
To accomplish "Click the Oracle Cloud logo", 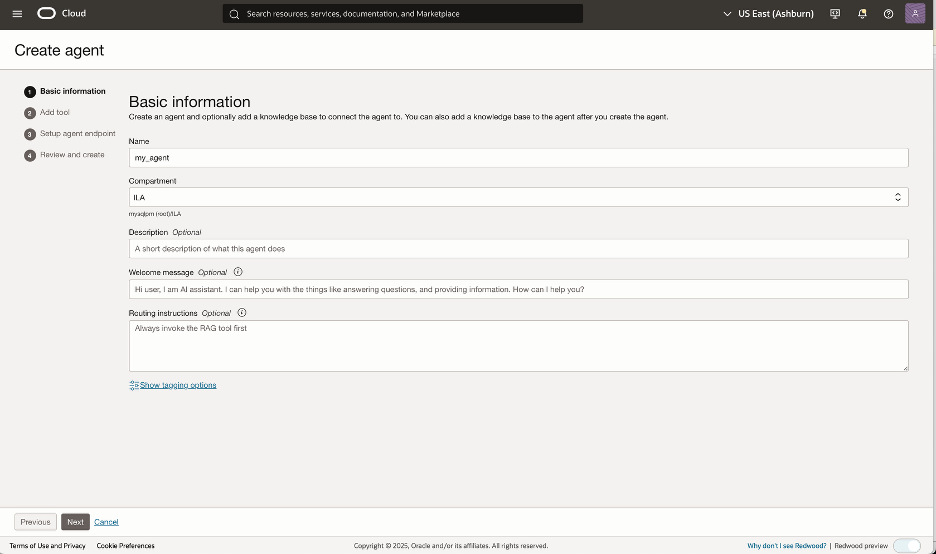I will click(47, 13).
